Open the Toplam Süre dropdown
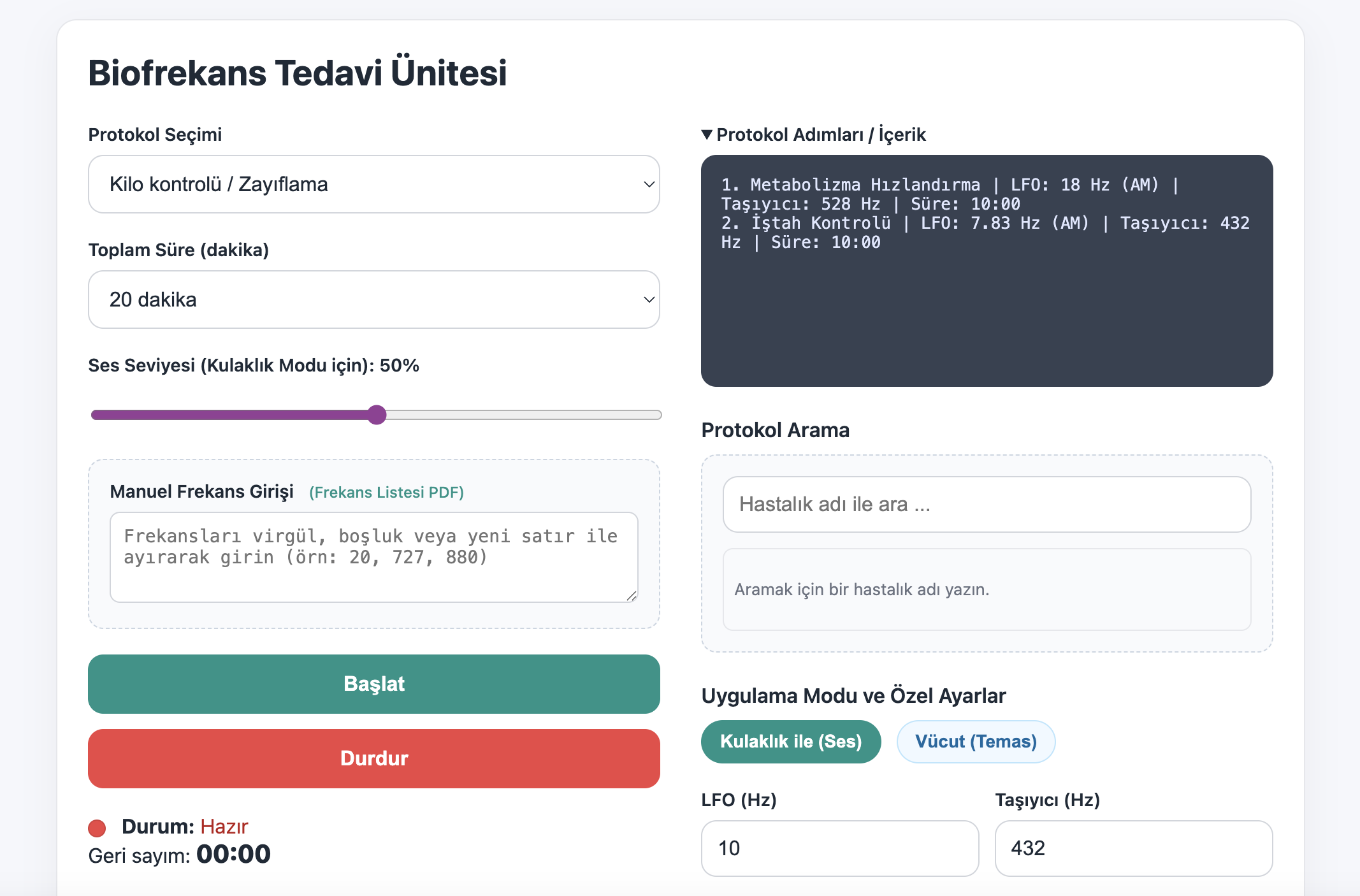Screen dimensions: 1360x896 click(373, 300)
